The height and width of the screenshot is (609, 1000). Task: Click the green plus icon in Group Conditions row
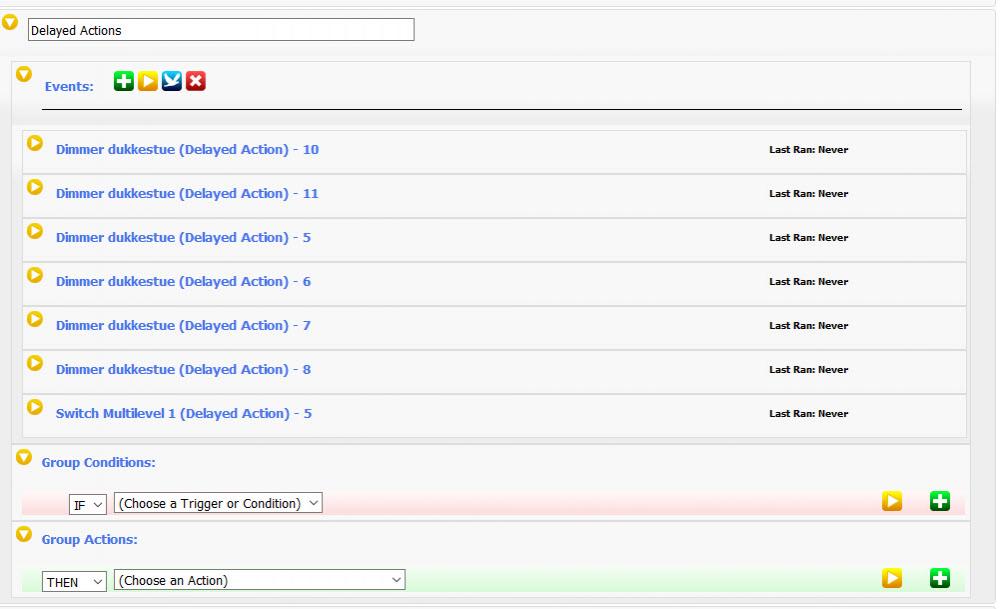pos(939,501)
